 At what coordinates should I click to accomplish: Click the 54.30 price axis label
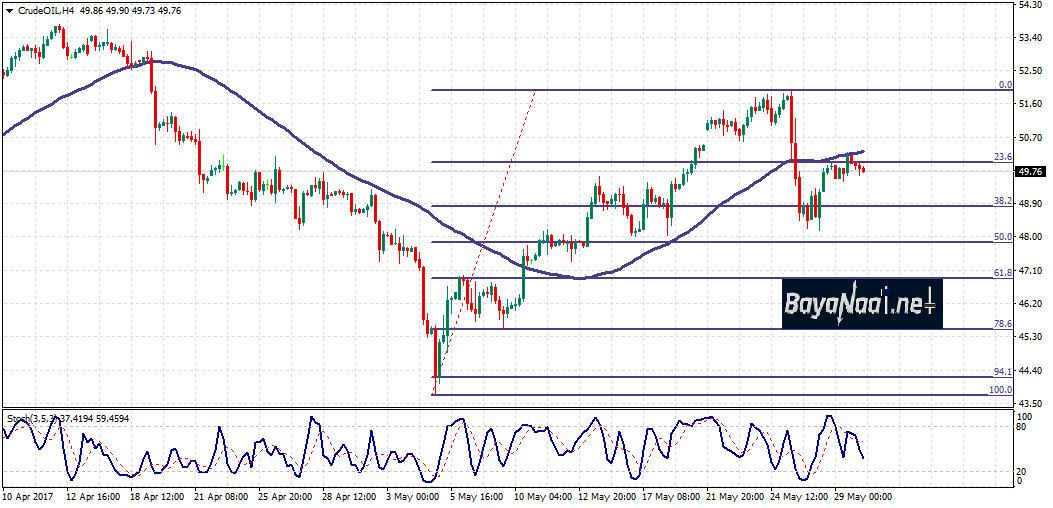[1030, 5]
